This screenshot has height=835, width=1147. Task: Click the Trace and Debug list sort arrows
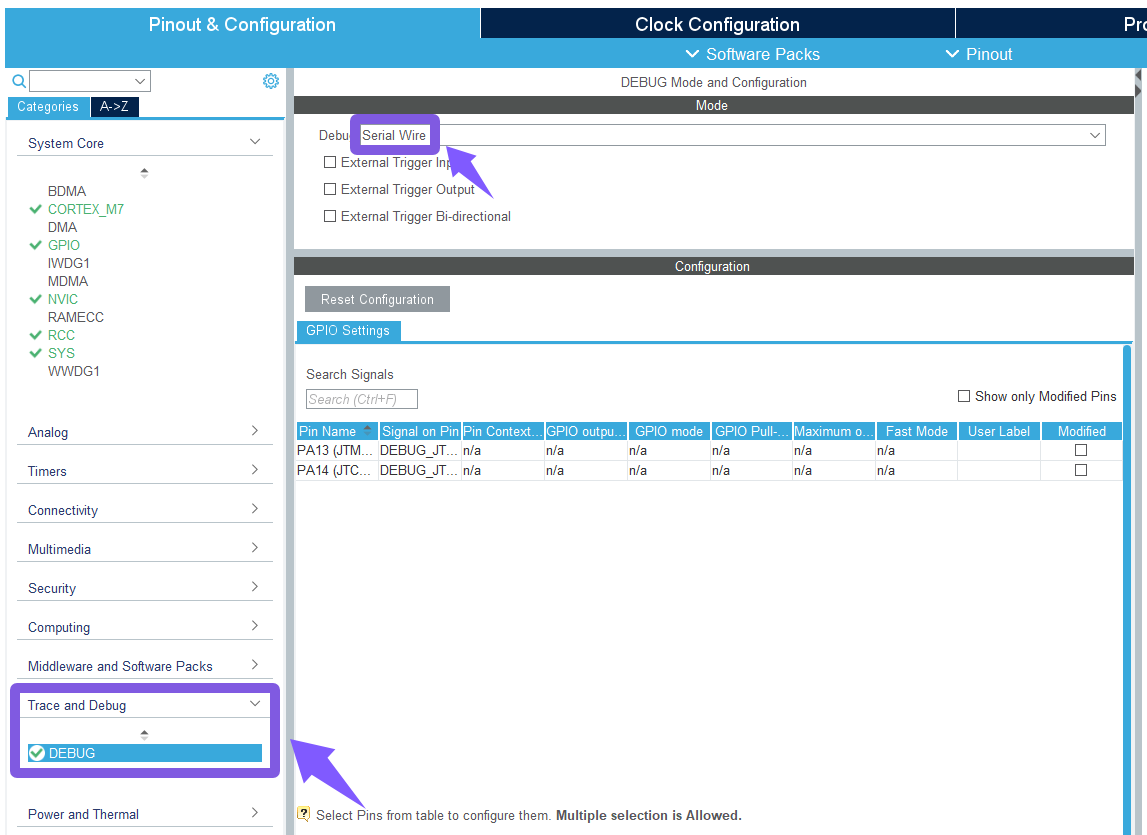coord(144,734)
